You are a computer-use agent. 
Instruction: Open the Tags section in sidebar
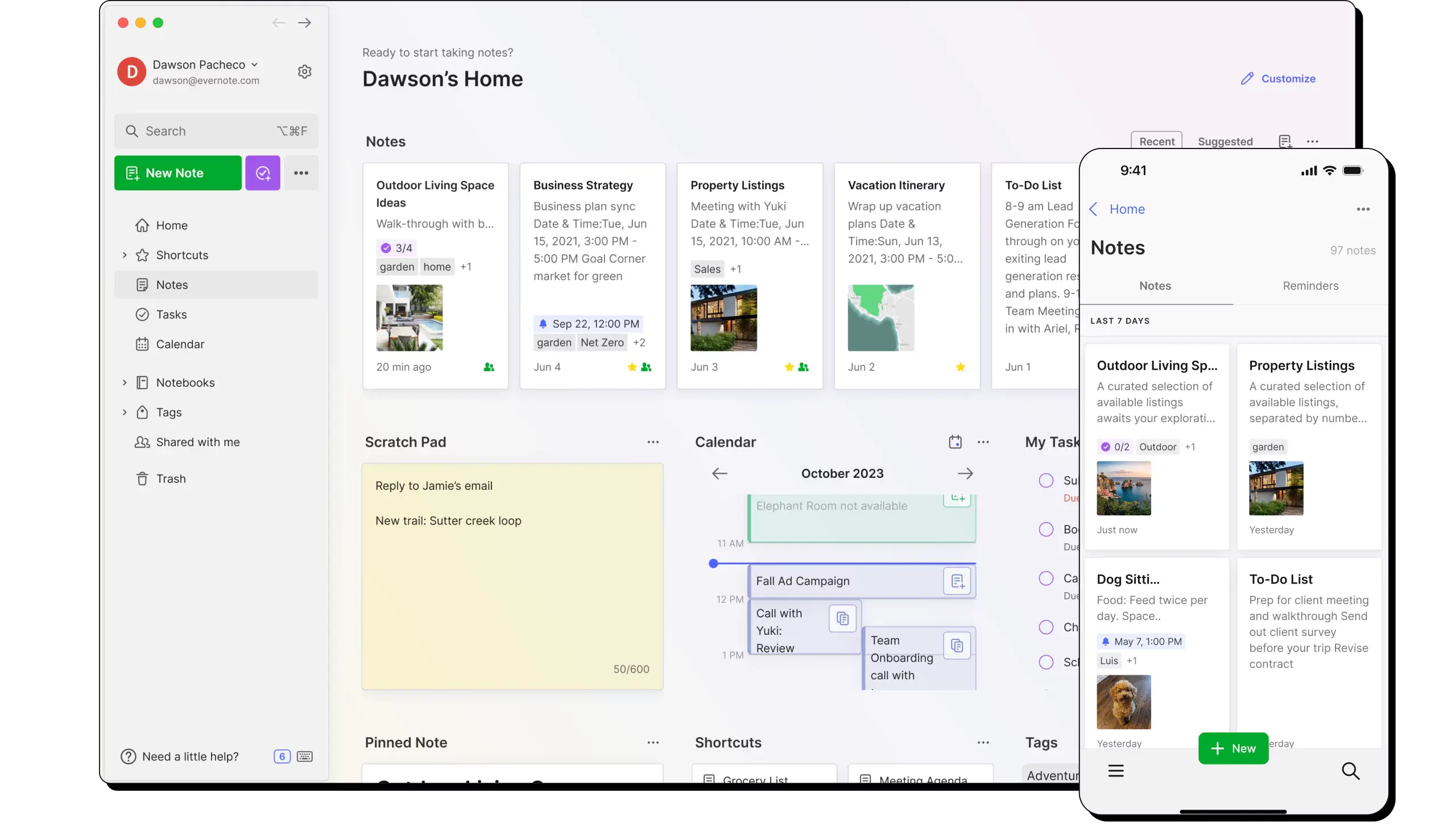click(168, 412)
